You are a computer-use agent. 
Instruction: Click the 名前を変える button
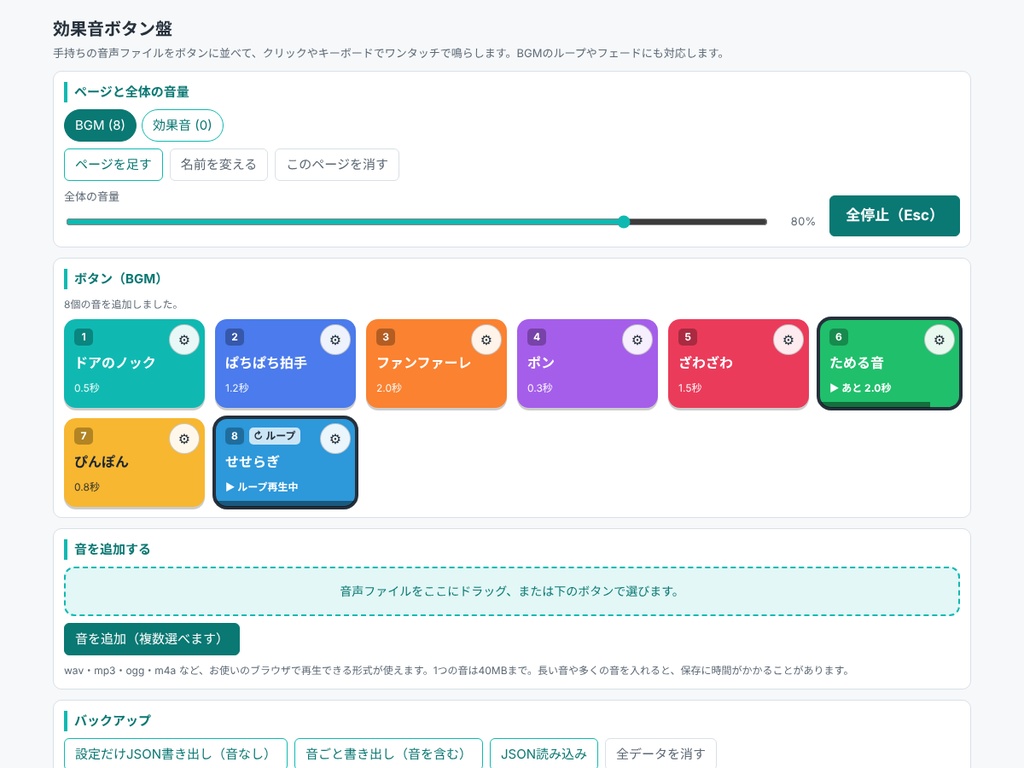219,165
